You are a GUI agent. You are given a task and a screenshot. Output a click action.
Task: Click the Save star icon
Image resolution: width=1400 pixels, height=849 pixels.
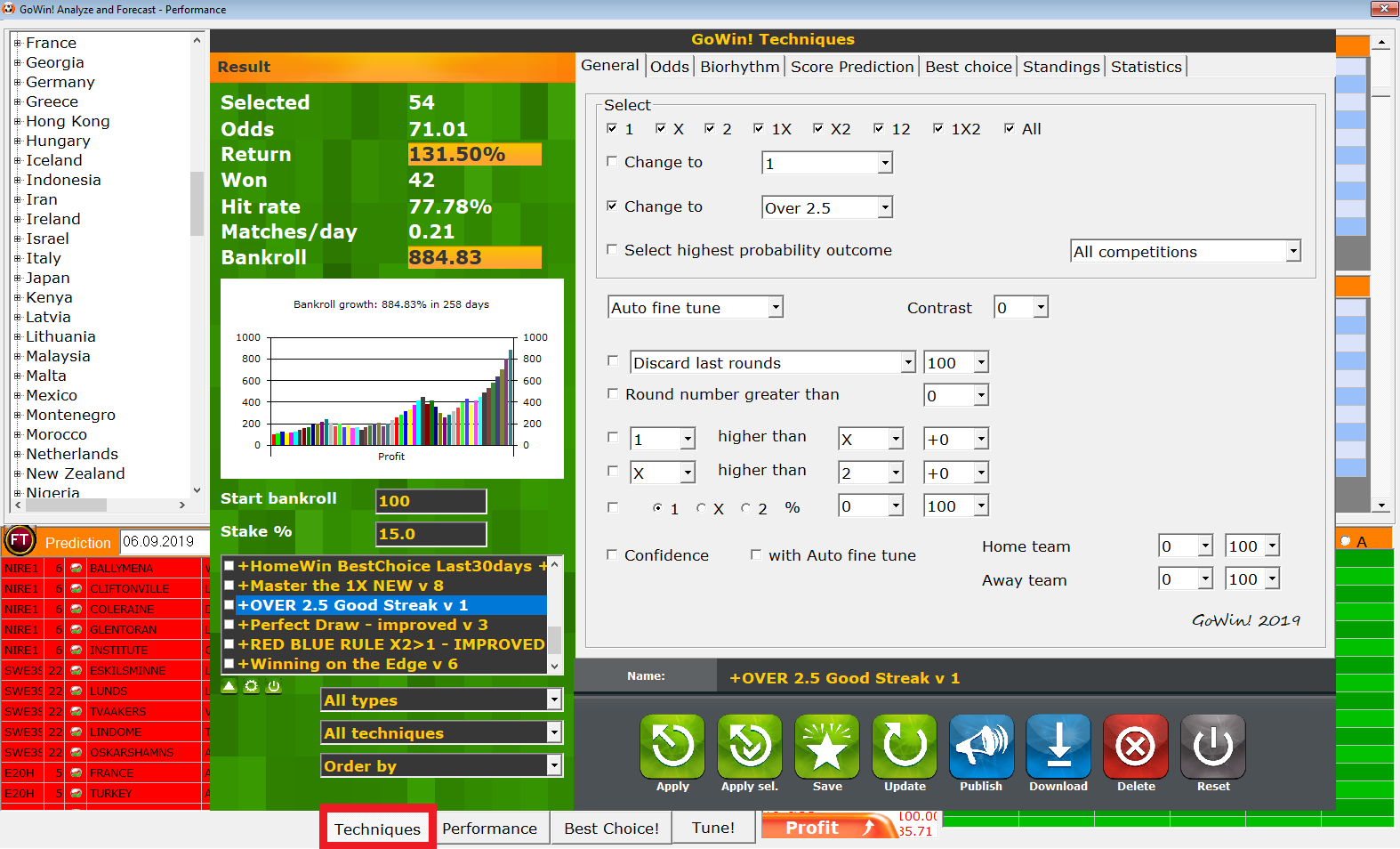pos(827,746)
